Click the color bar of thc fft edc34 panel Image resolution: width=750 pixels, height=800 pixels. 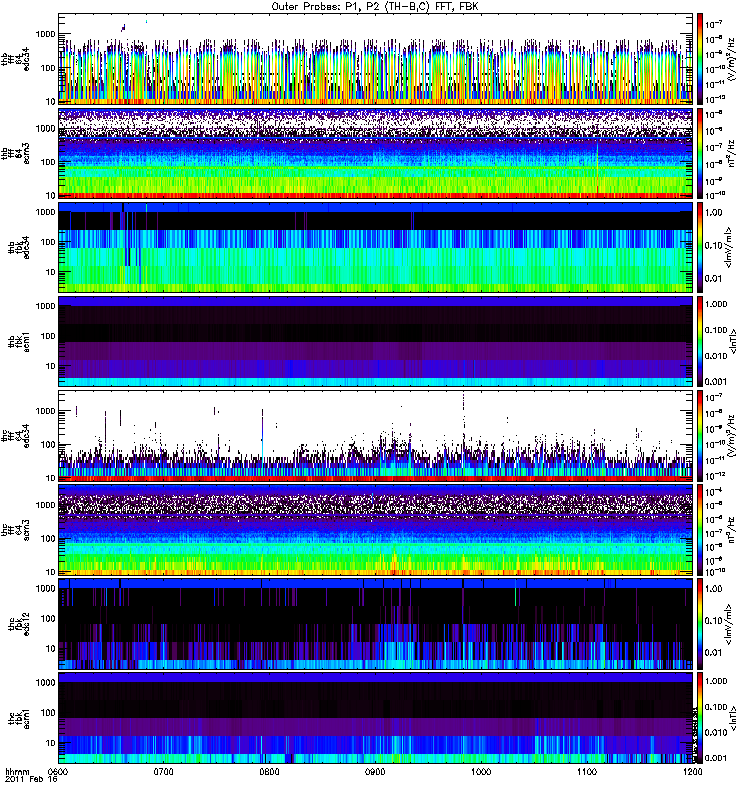[700, 435]
